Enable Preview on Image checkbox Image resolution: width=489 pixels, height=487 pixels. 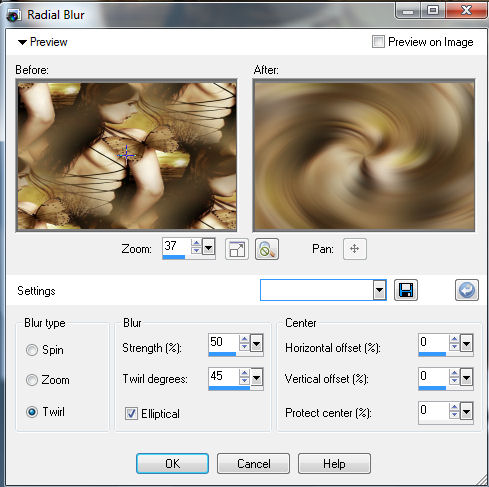point(378,42)
